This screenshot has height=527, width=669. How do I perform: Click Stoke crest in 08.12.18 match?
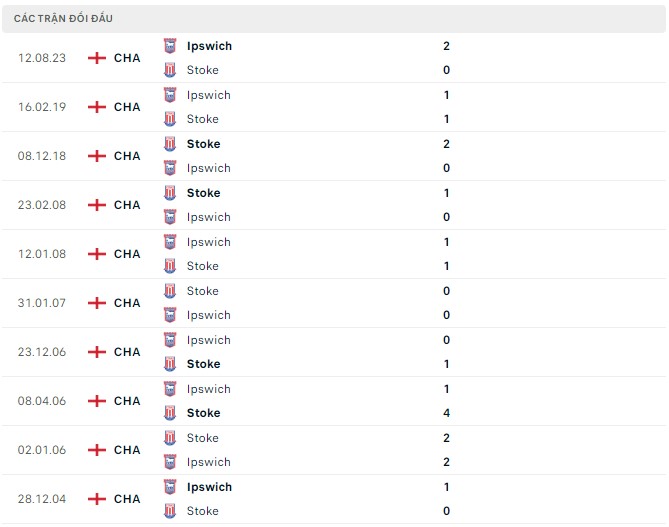point(170,144)
